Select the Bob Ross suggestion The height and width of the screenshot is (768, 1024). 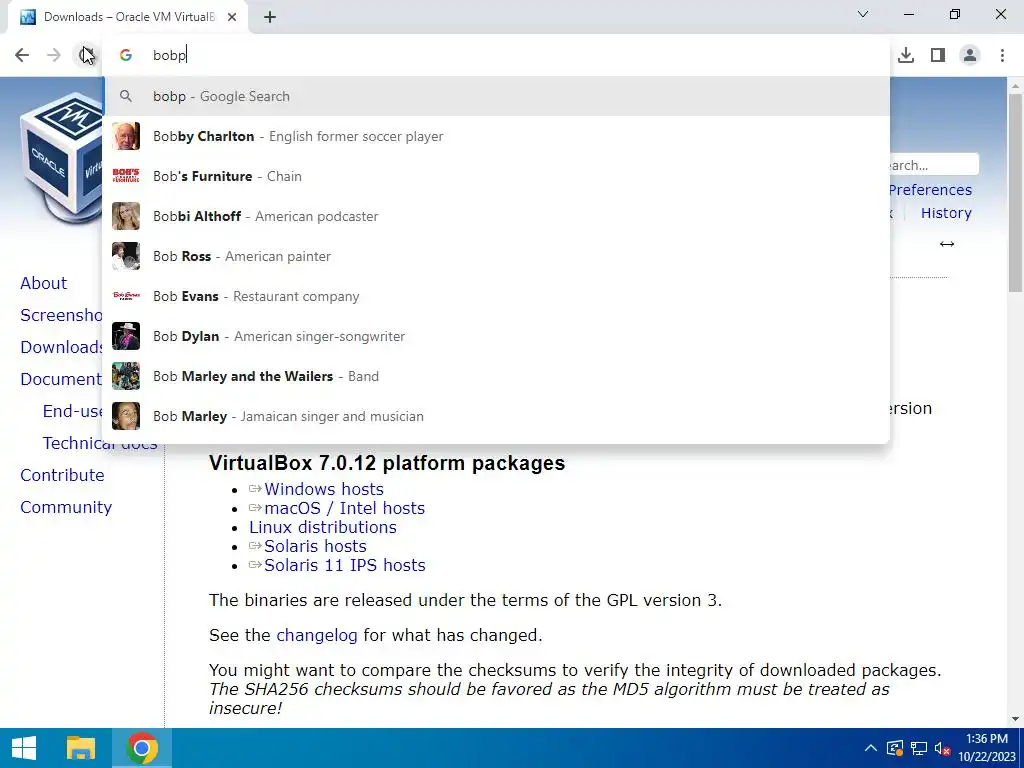[x=496, y=256]
